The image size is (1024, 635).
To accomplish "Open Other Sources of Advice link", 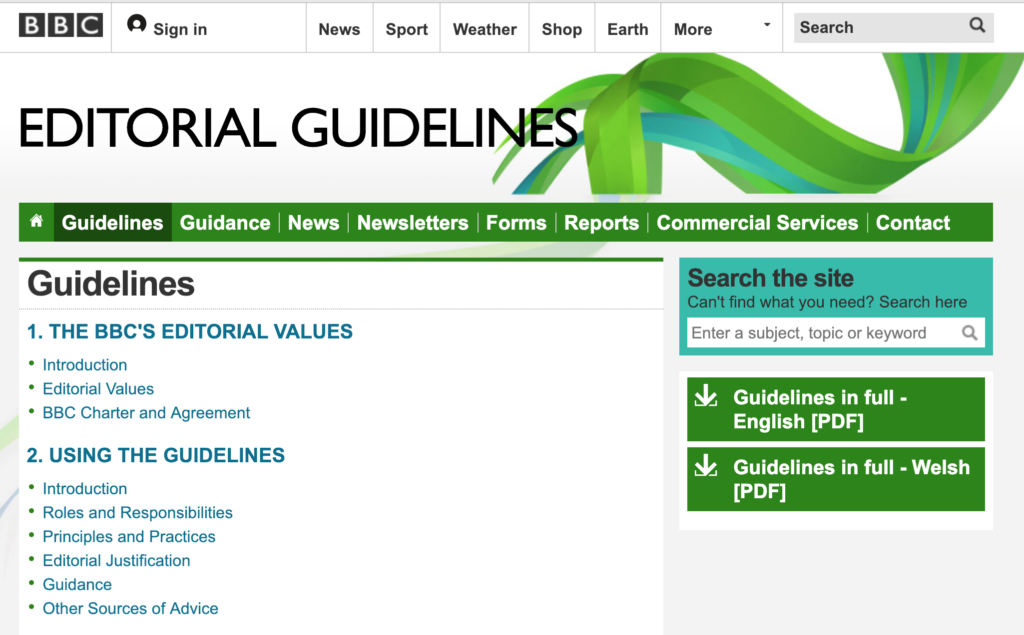I will click(x=131, y=608).
